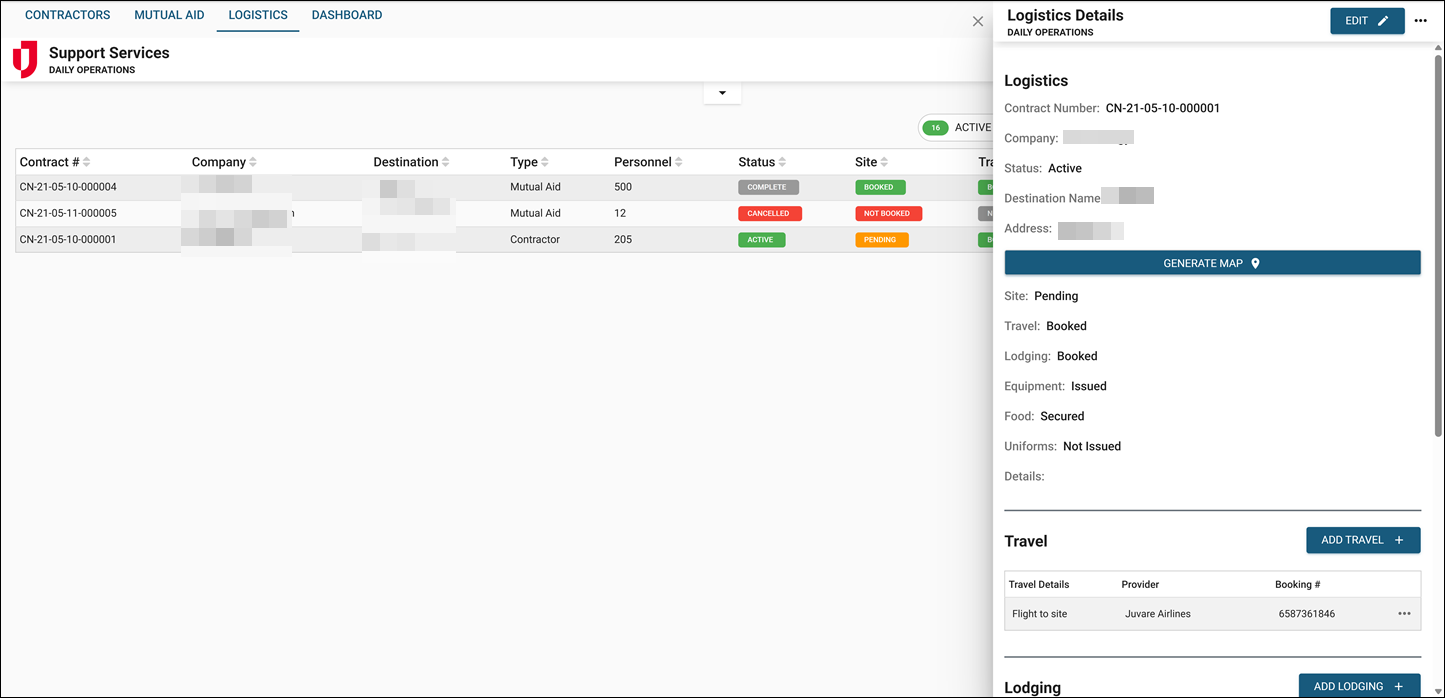Sort by Destination column header
This screenshot has width=1445, height=698.
[x=411, y=162]
